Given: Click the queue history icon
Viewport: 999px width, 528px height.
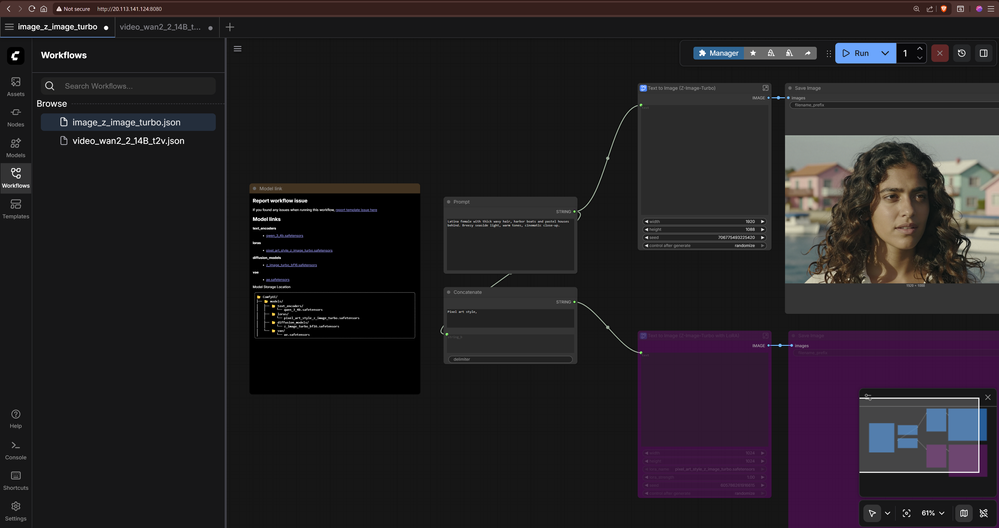Looking at the screenshot, I should click(962, 53).
